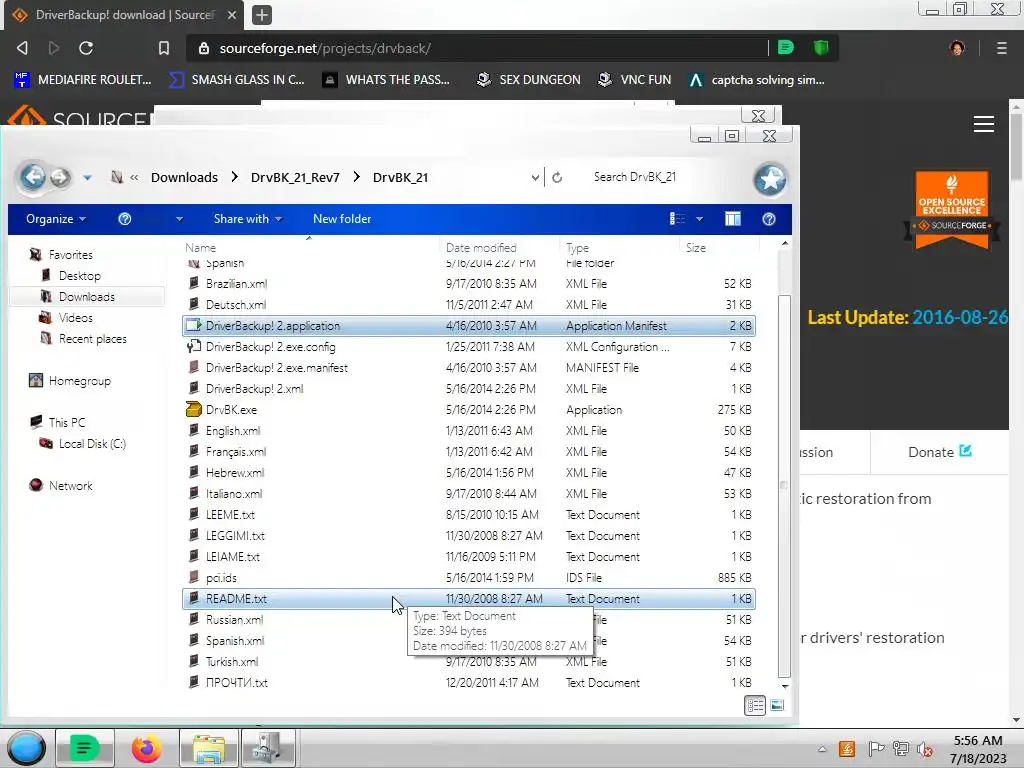Select the DrvBK.exe application icon
The image size is (1024, 768).
[x=193, y=409]
